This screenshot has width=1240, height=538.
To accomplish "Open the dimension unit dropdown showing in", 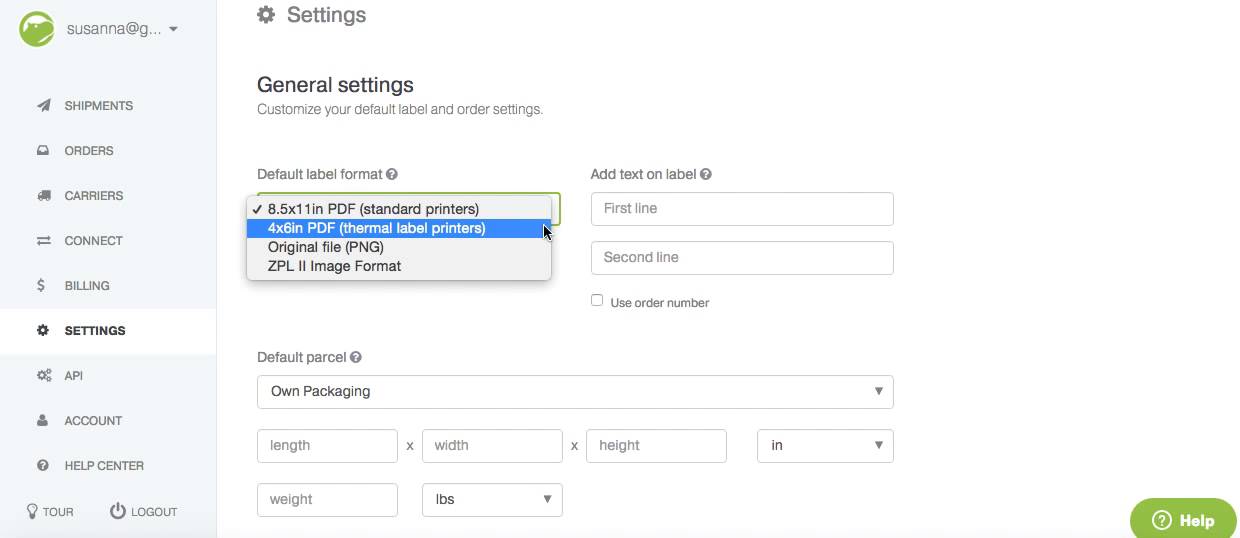I will (825, 445).
